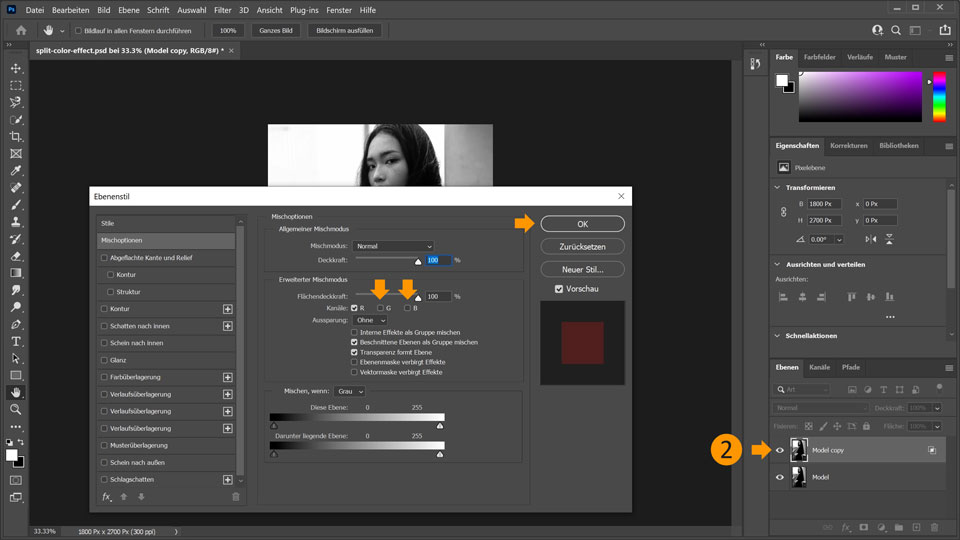Click the Flächendeckkraft percentage input field

tap(437, 296)
